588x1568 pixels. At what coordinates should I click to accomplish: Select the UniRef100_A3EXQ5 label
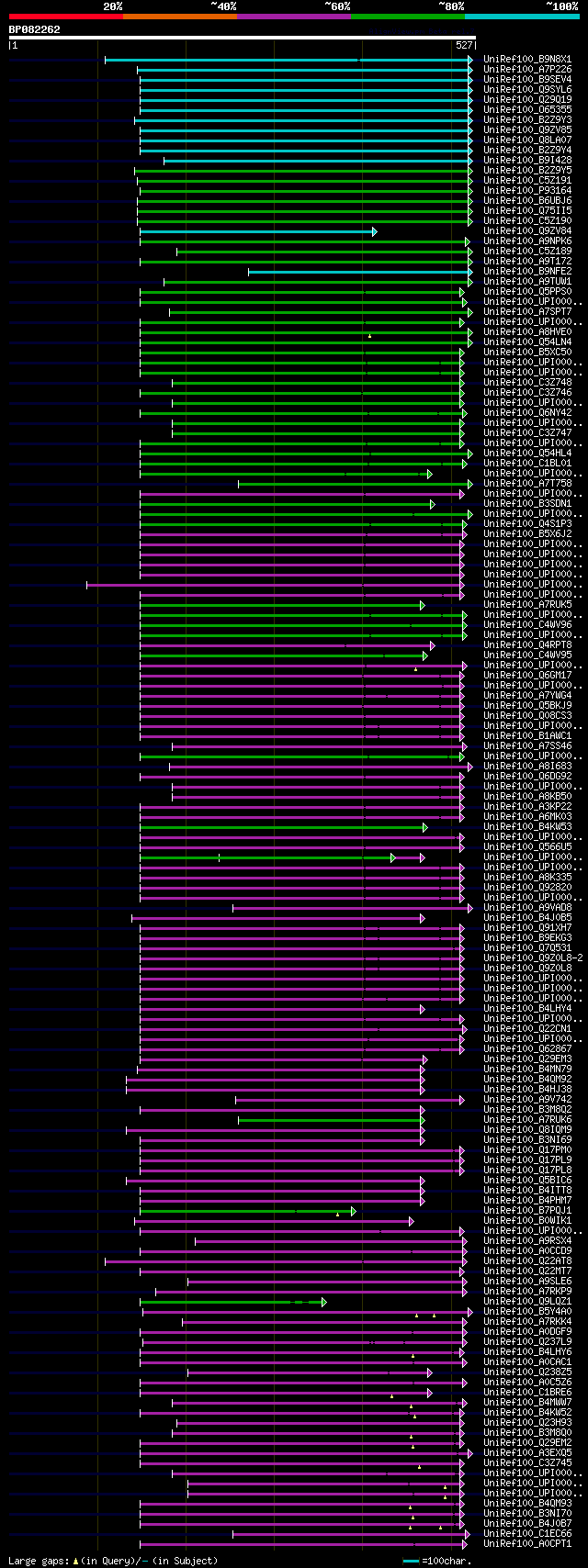(x=527, y=1453)
